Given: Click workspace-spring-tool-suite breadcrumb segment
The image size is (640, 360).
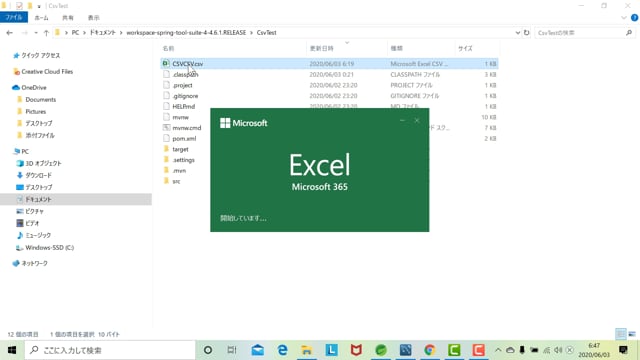Looking at the screenshot, I should [186, 33].
